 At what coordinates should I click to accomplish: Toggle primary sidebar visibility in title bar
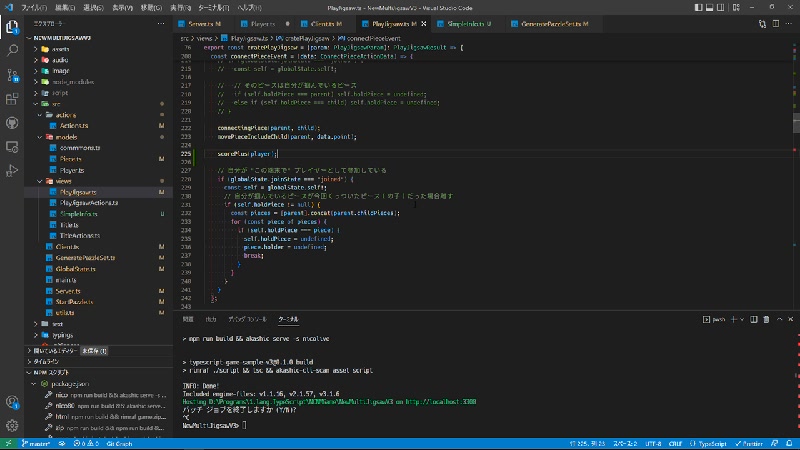[698, 8]
